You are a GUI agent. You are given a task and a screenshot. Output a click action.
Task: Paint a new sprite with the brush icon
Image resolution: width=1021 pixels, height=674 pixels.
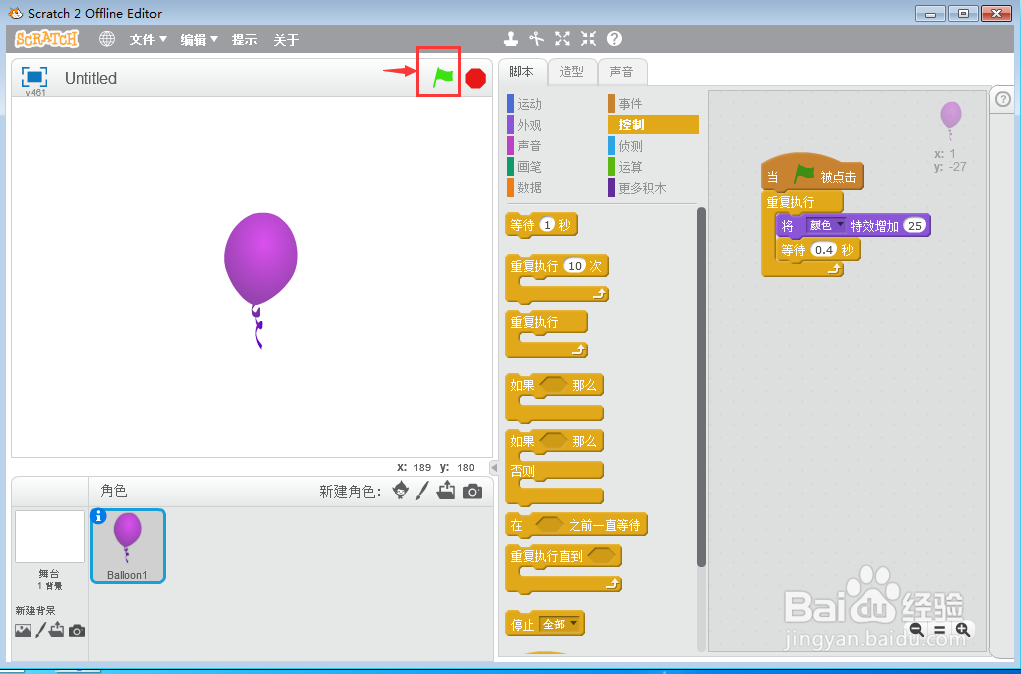[x=420, y=490]
